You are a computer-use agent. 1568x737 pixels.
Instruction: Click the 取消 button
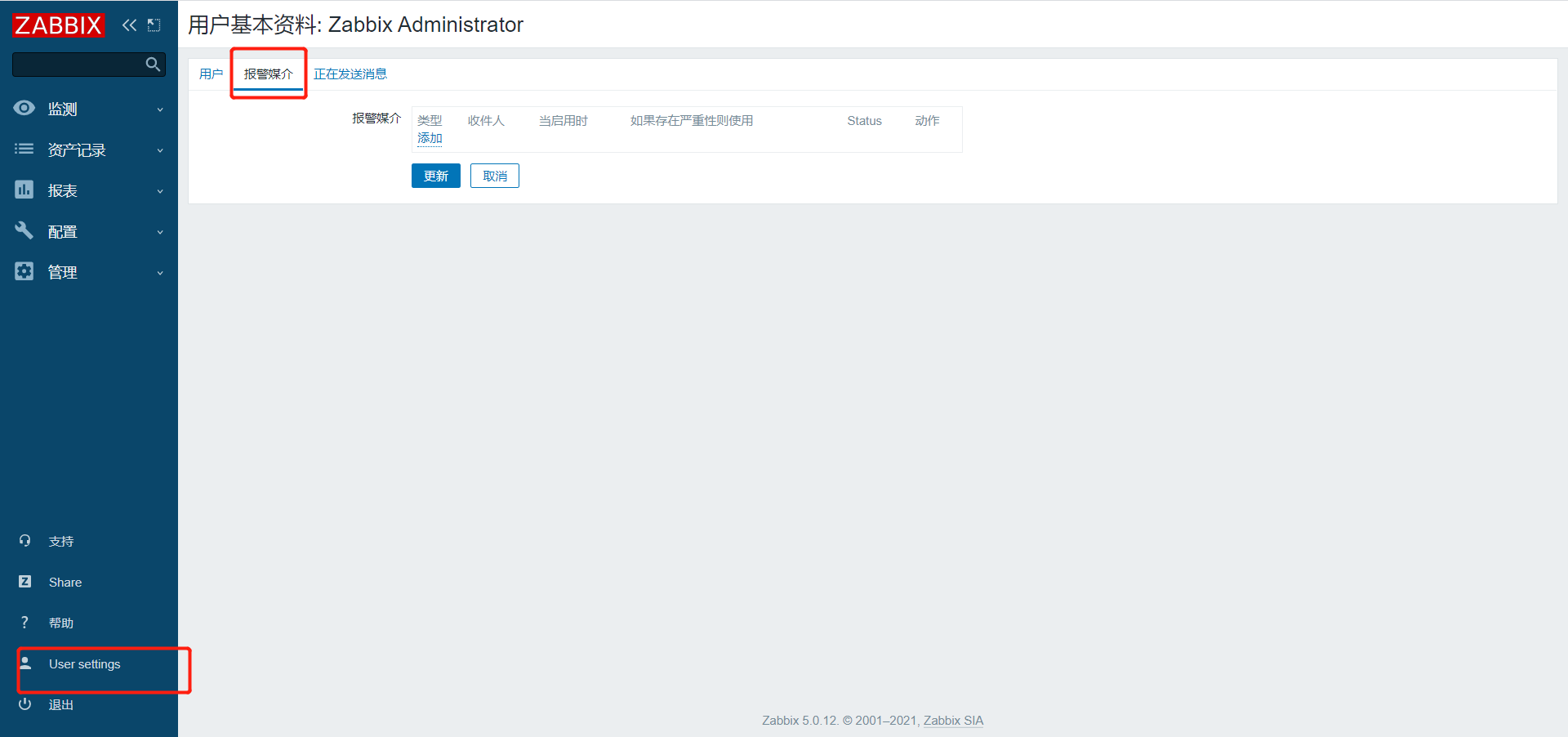pos(495,176)
